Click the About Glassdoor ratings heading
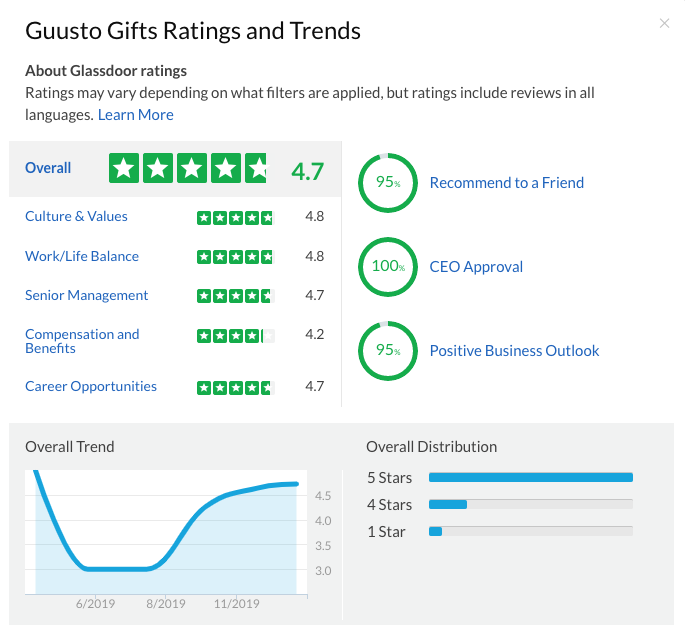 [106, 71]
